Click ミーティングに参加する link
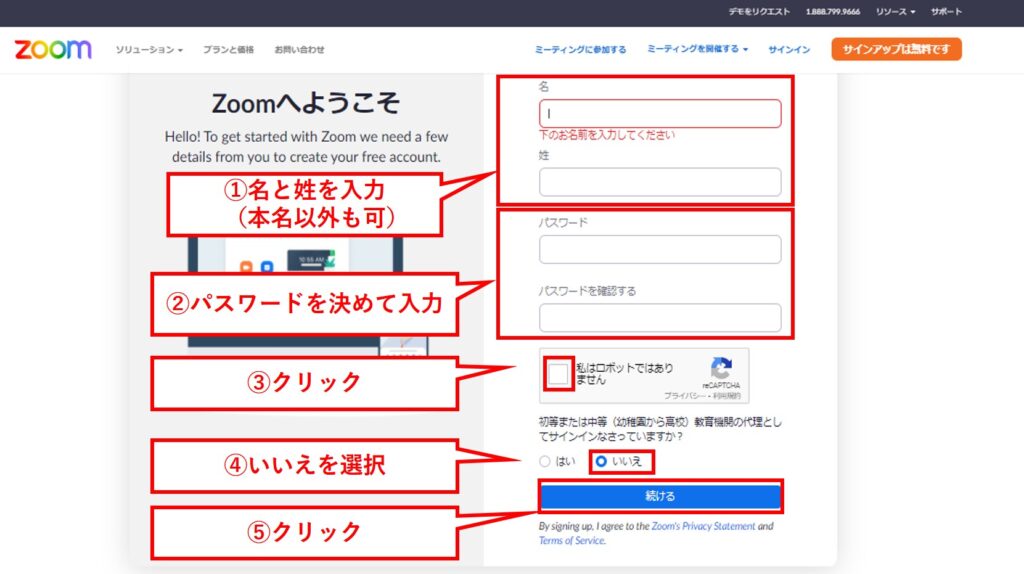This screenshot has width=1024, height=574. click(580, 50)
